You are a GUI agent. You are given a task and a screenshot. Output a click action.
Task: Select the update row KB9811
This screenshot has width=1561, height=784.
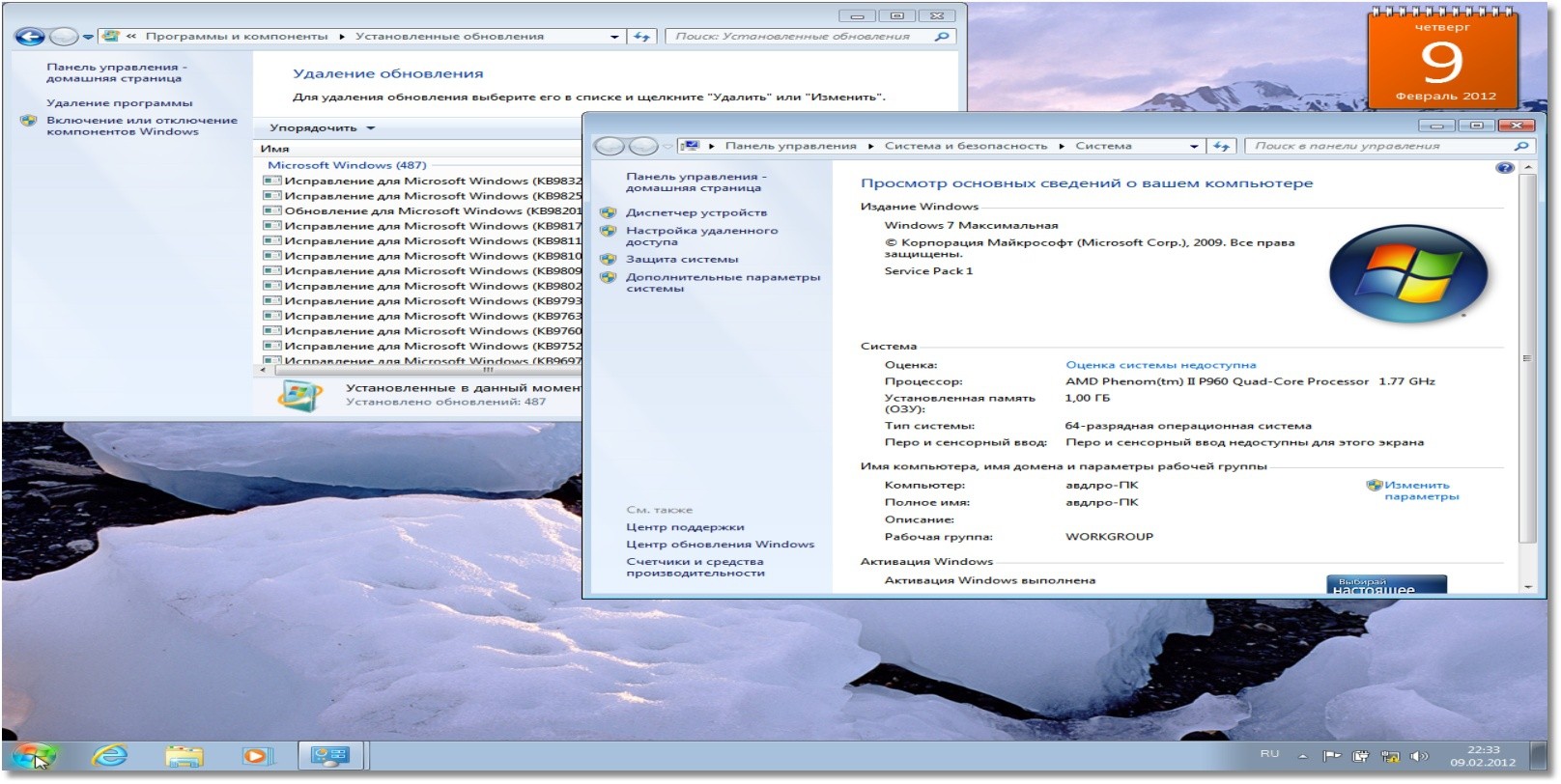coord(423,241)
